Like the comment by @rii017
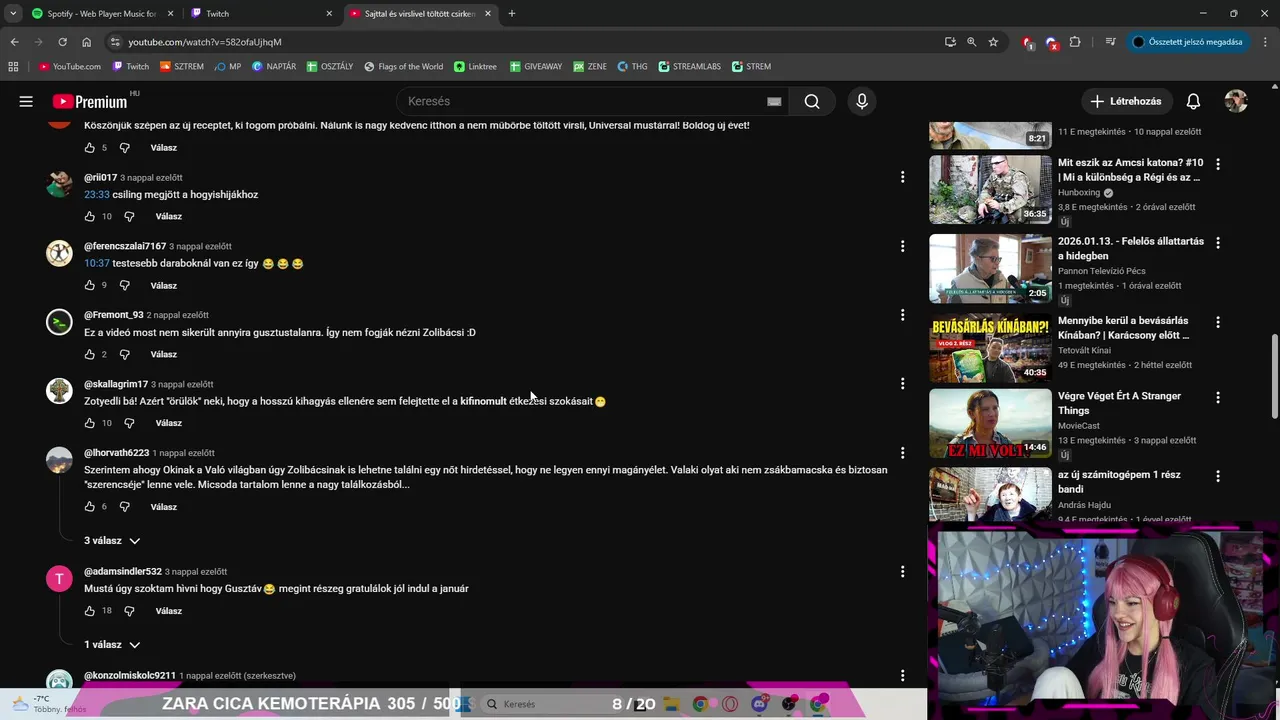The image size is (1280, 720). pyautogui.click(x=90, y=216)
